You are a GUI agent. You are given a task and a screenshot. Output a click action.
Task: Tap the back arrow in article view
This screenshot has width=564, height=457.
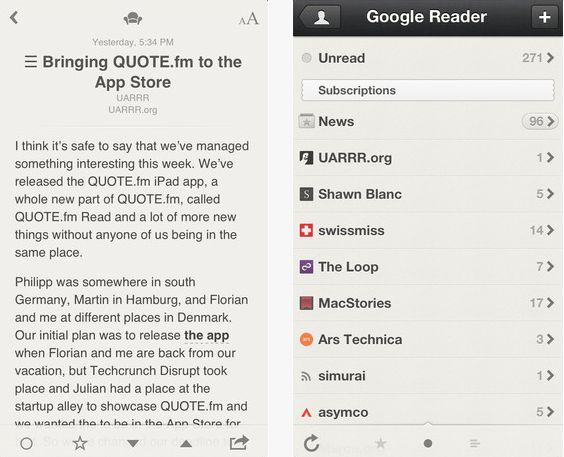[14, 17]
